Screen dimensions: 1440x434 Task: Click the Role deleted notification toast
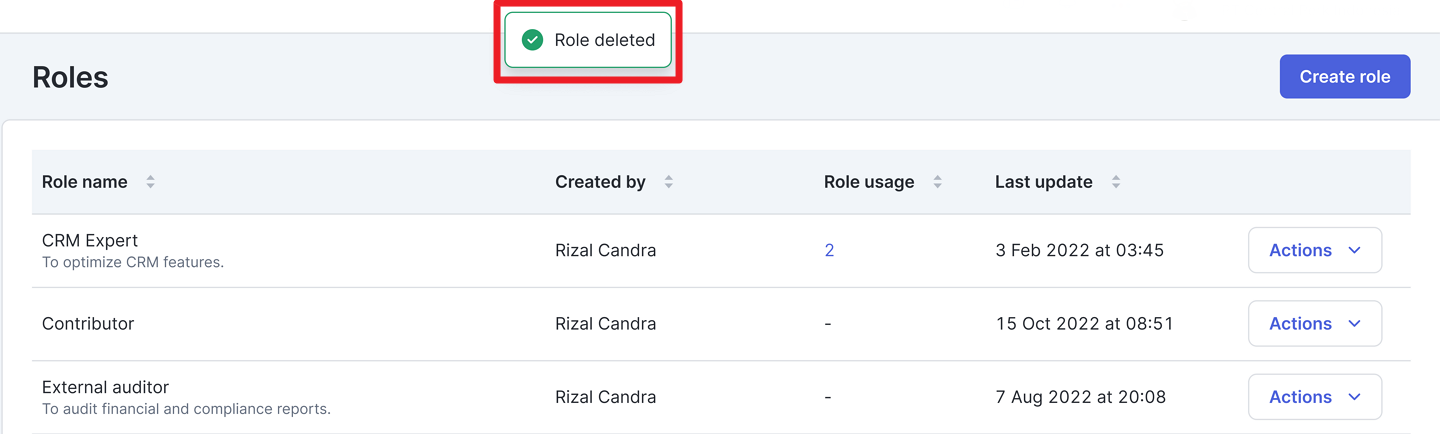(x=604, y=40)
